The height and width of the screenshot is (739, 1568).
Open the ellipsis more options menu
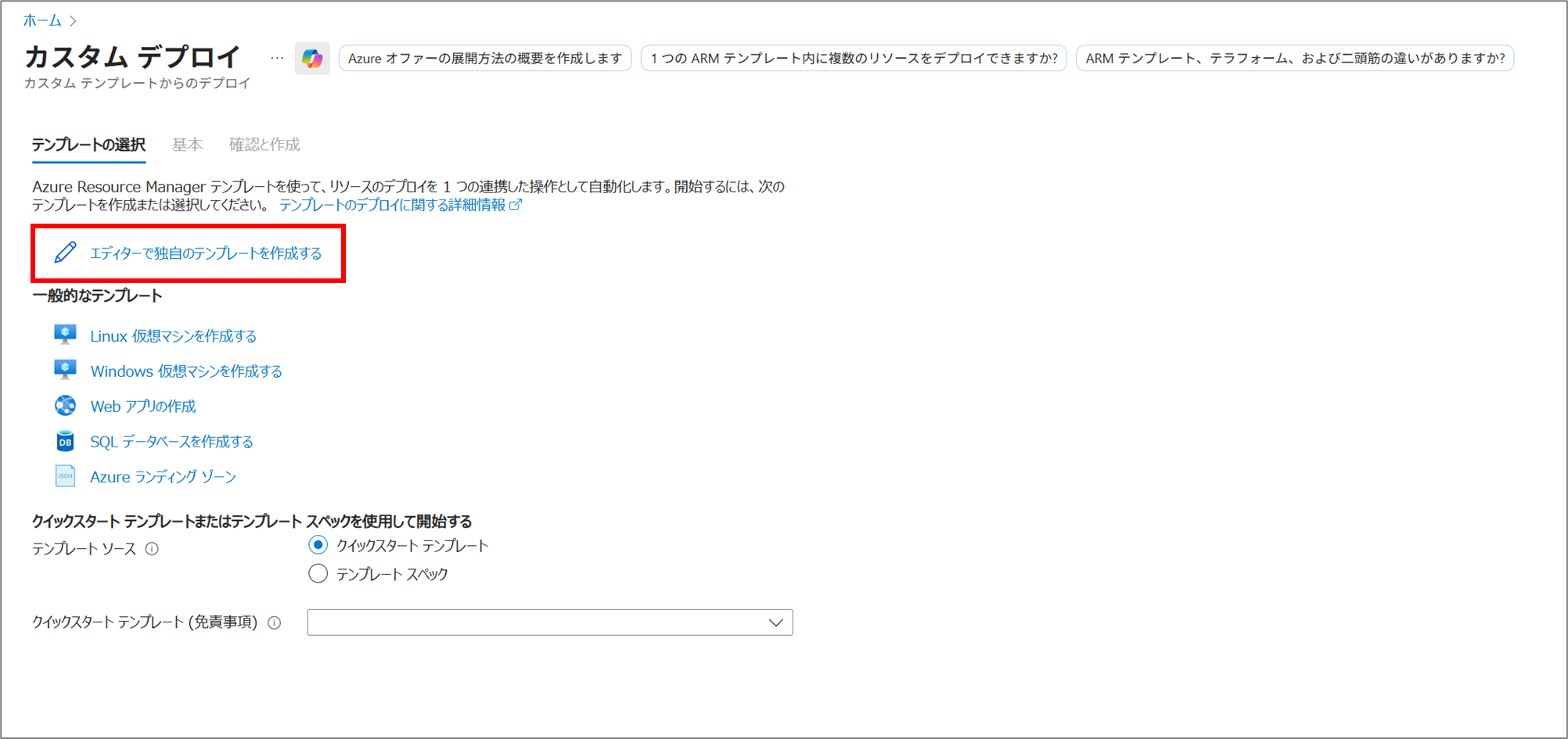click(277, 59)
